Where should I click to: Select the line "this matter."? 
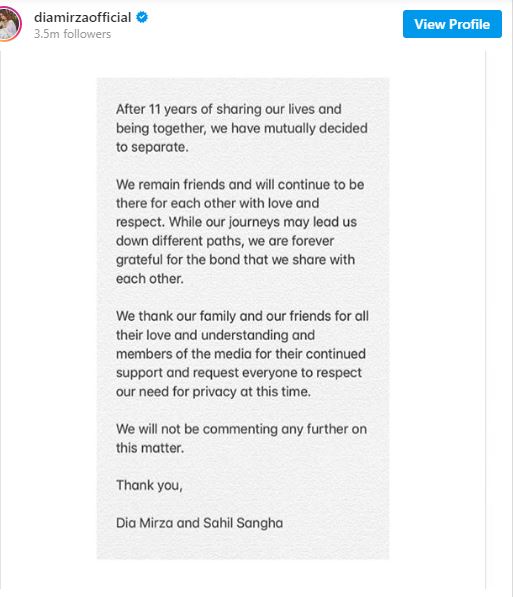150,448
